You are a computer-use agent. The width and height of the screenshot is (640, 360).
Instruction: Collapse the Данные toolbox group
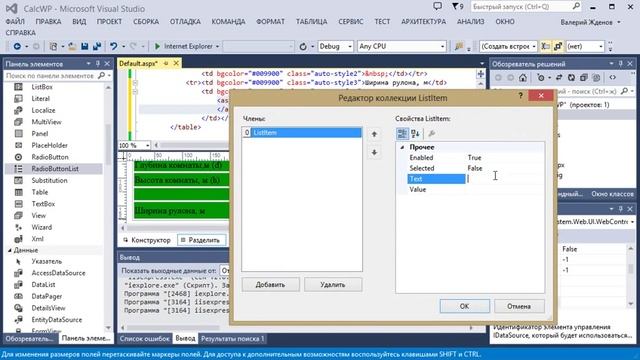coord(10,250)
